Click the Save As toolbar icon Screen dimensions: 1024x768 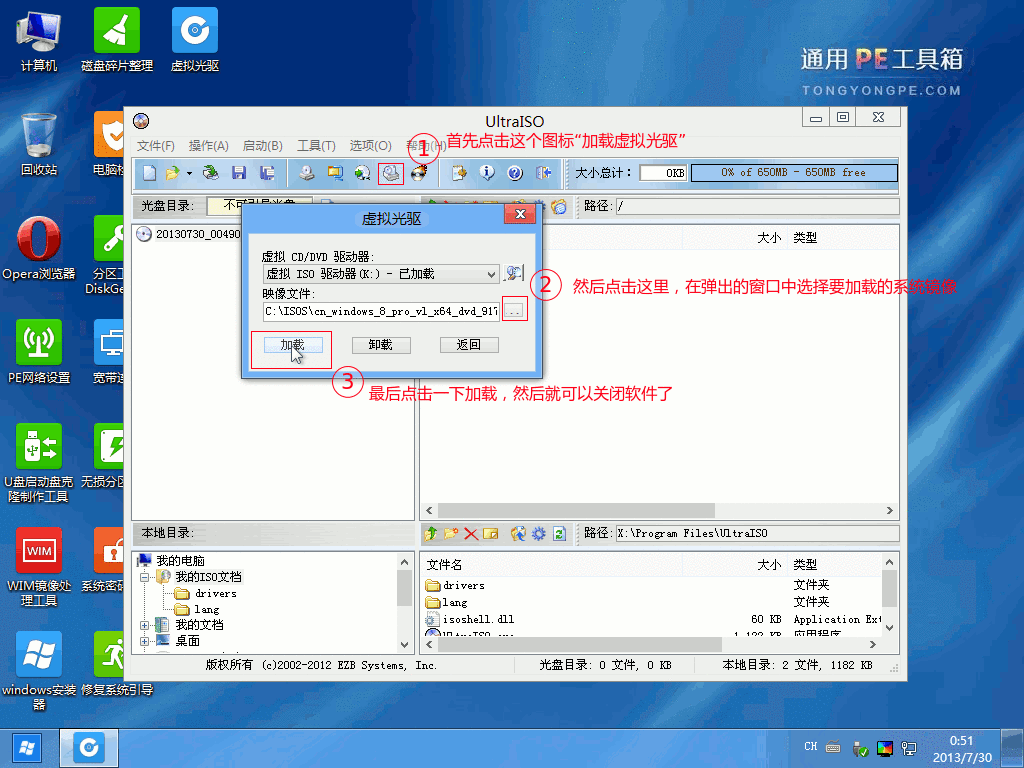pyautogui.click(x=266, y=173)
